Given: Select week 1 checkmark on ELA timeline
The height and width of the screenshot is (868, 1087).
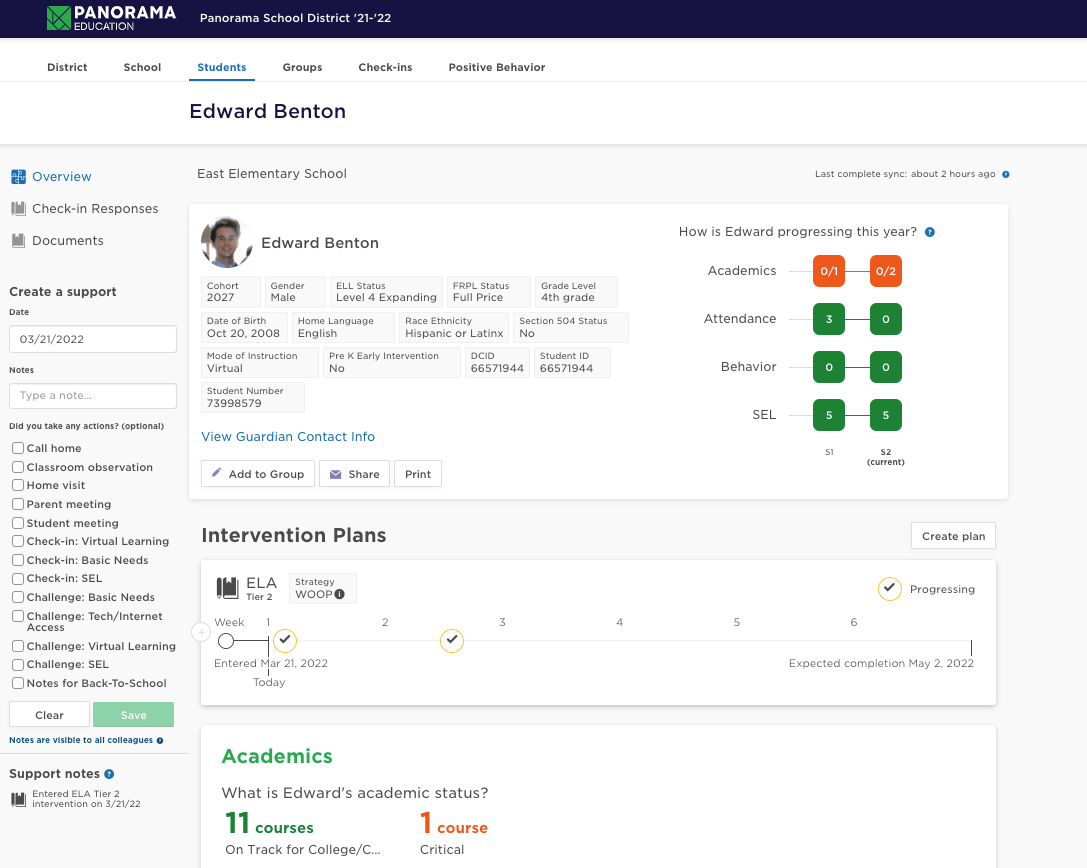Looking at the screenshot, I should [285, 640].
